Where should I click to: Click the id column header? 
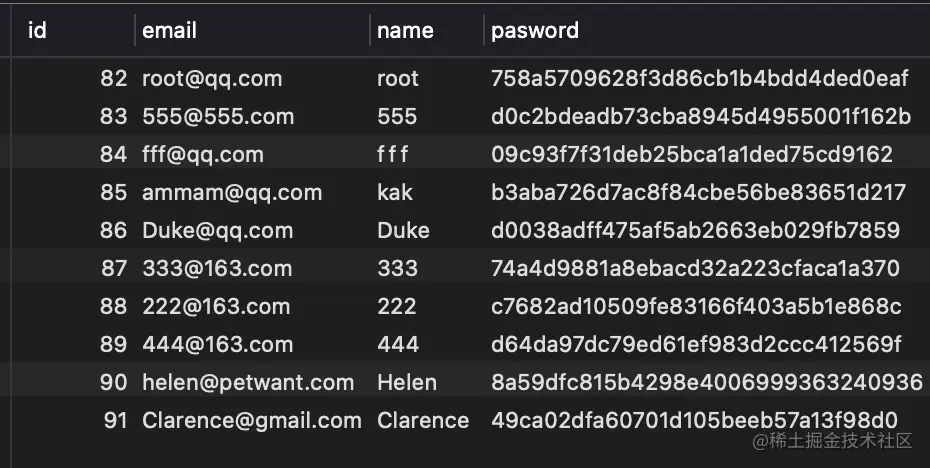(x=37, y=30)
